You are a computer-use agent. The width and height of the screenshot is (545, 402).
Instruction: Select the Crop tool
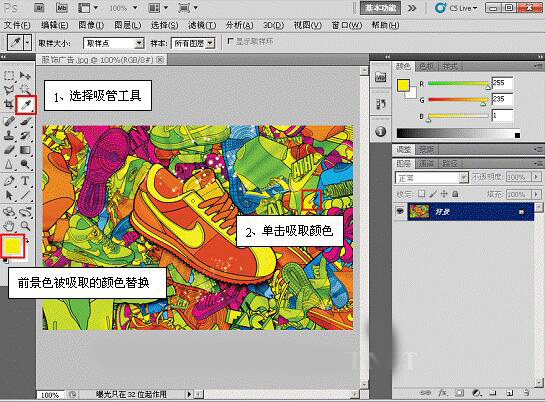pyautogui.click(x=9, y=104)
